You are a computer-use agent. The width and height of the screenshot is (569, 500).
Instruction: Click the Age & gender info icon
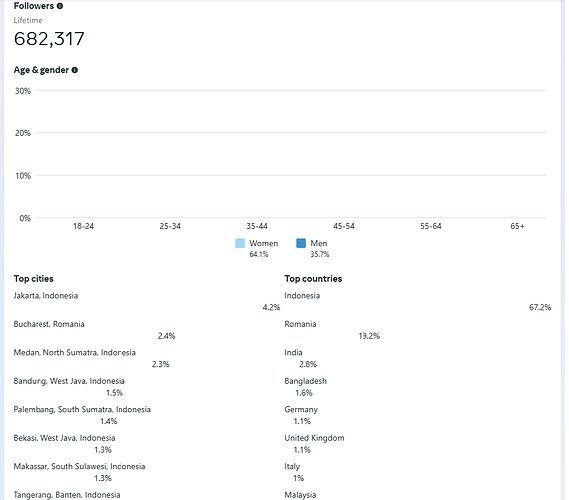(x=75, y=70)
